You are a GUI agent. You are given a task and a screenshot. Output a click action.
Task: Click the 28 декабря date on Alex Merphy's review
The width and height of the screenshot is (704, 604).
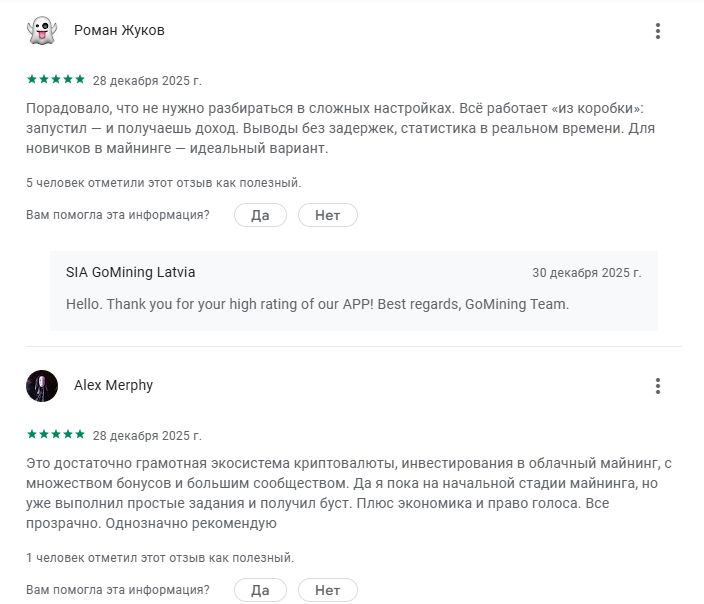pos(147,436)
